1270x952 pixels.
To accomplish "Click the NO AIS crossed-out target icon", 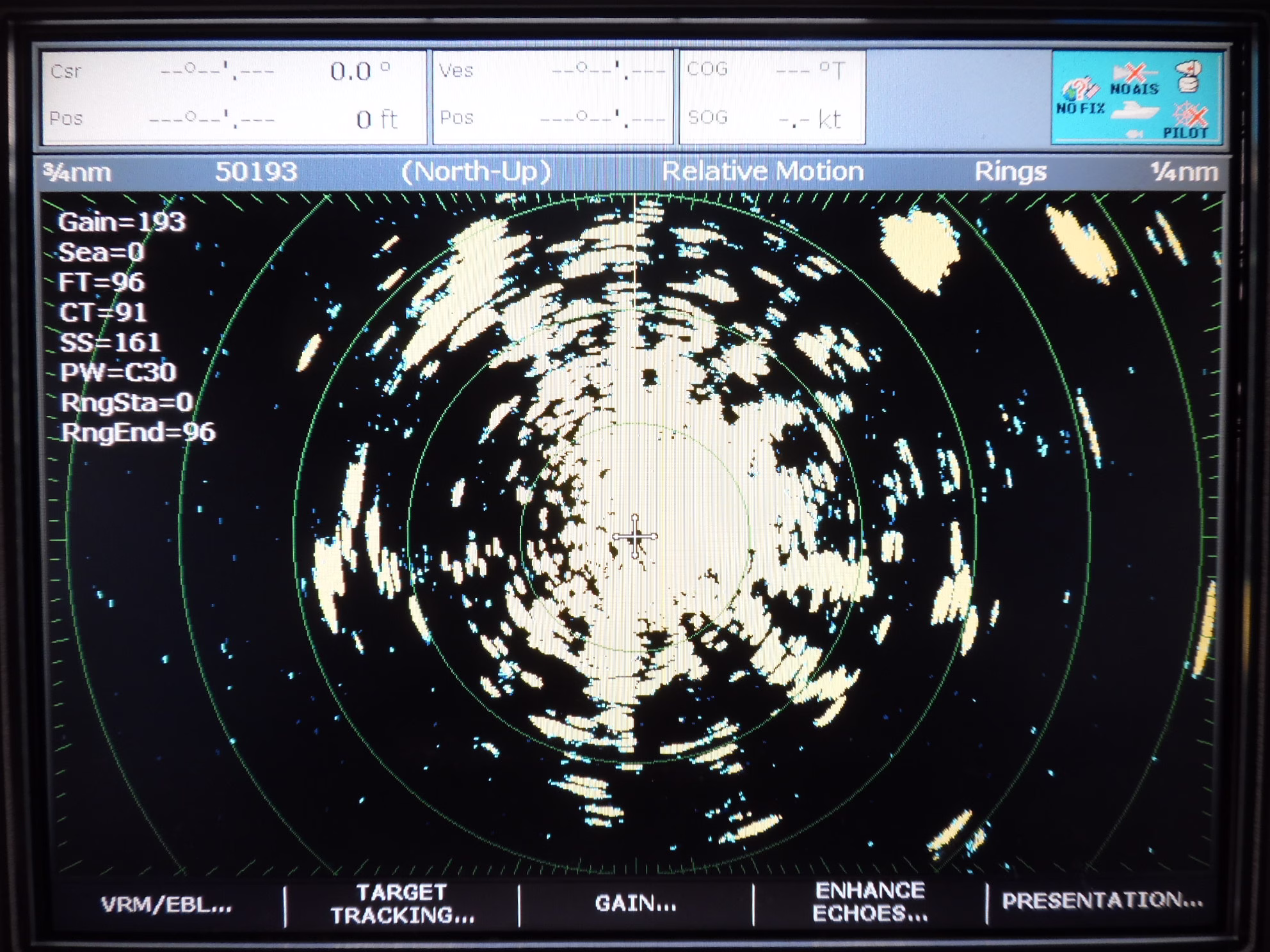I will click(1134, 79).
